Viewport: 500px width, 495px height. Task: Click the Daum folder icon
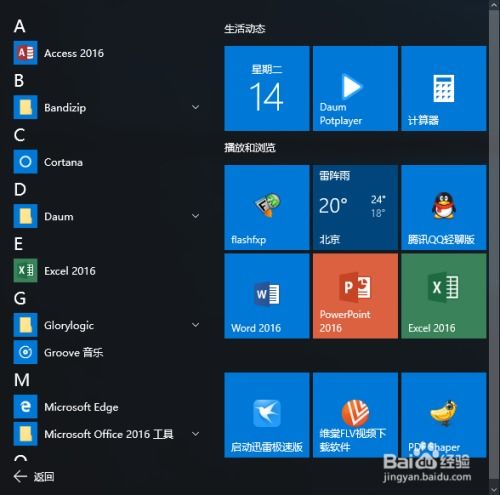click(x=25, y=216)
